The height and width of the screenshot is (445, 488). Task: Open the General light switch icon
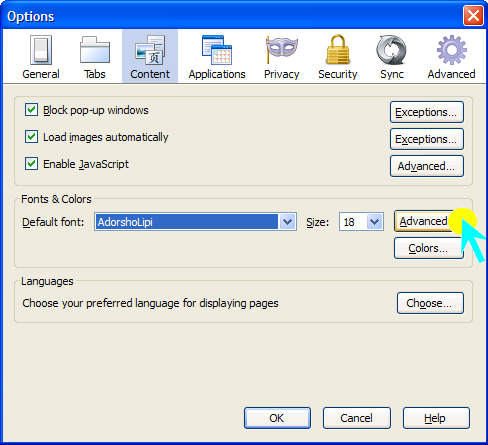point(41,50)
